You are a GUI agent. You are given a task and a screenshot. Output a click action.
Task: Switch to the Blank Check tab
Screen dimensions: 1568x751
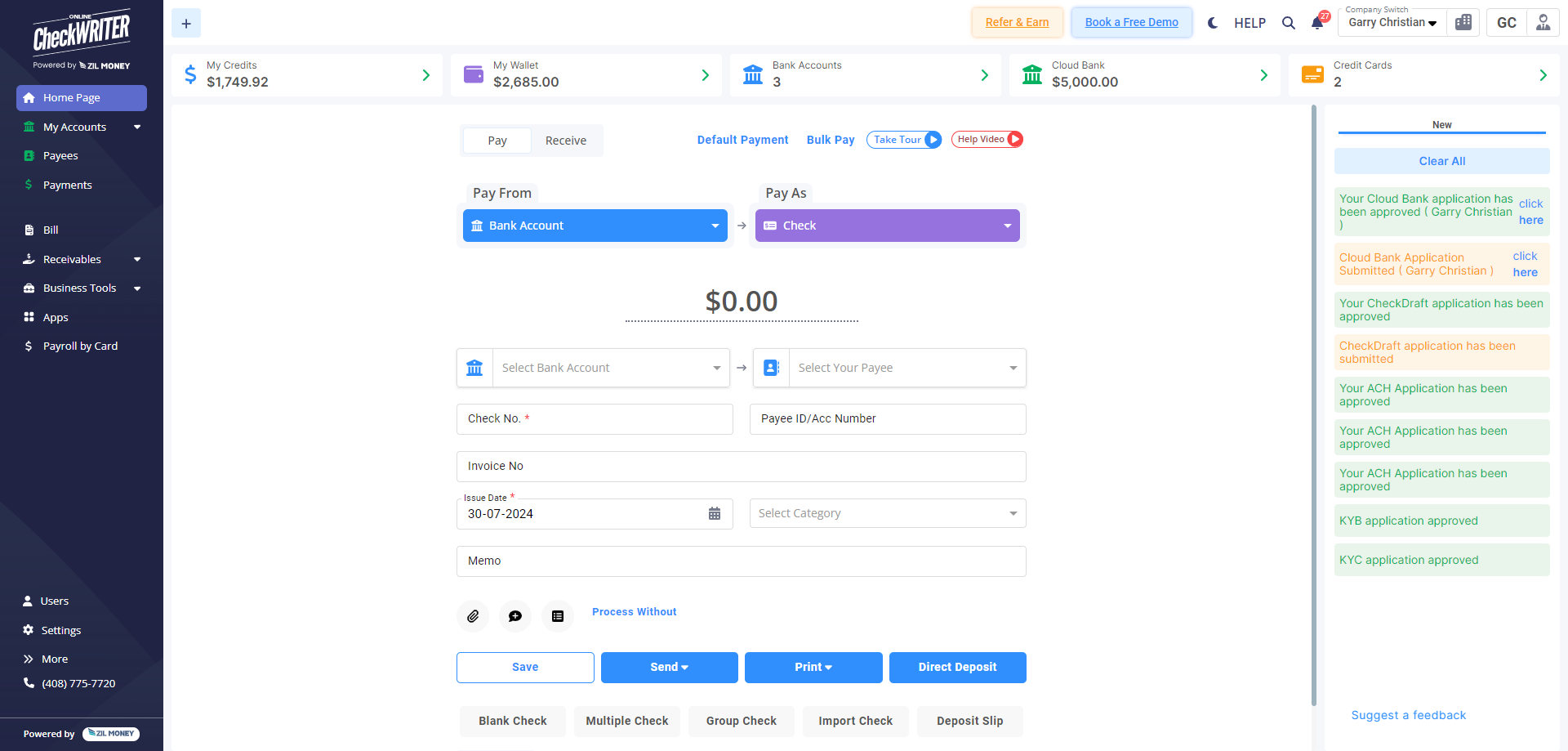513,721
